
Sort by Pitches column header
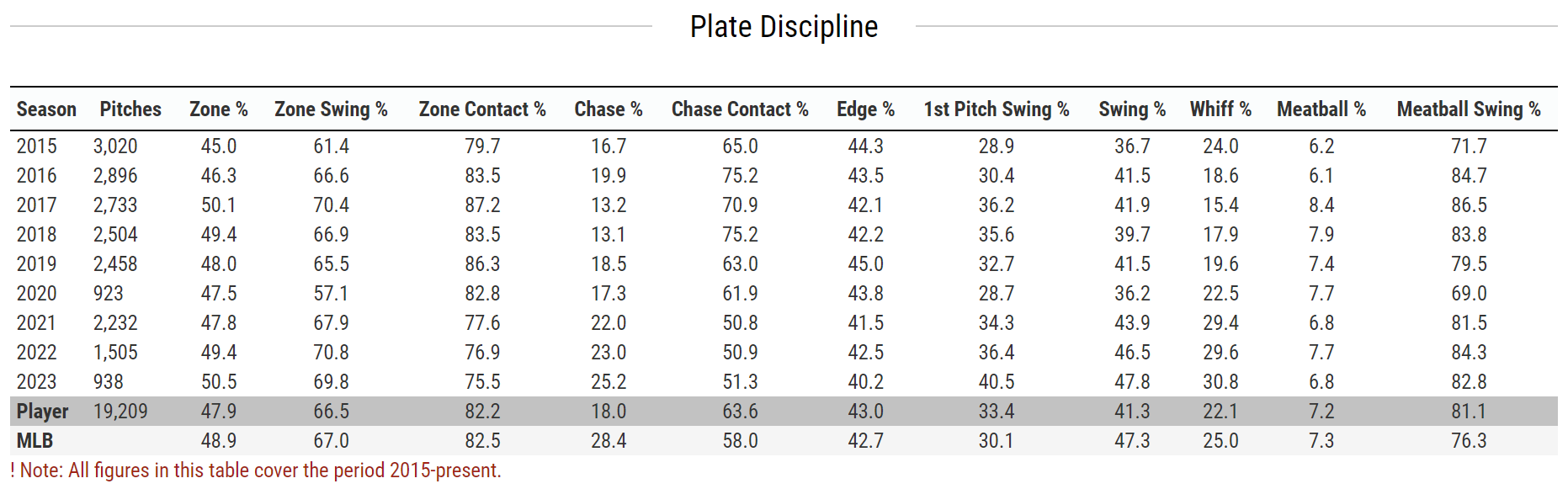(x=130, y=109)
